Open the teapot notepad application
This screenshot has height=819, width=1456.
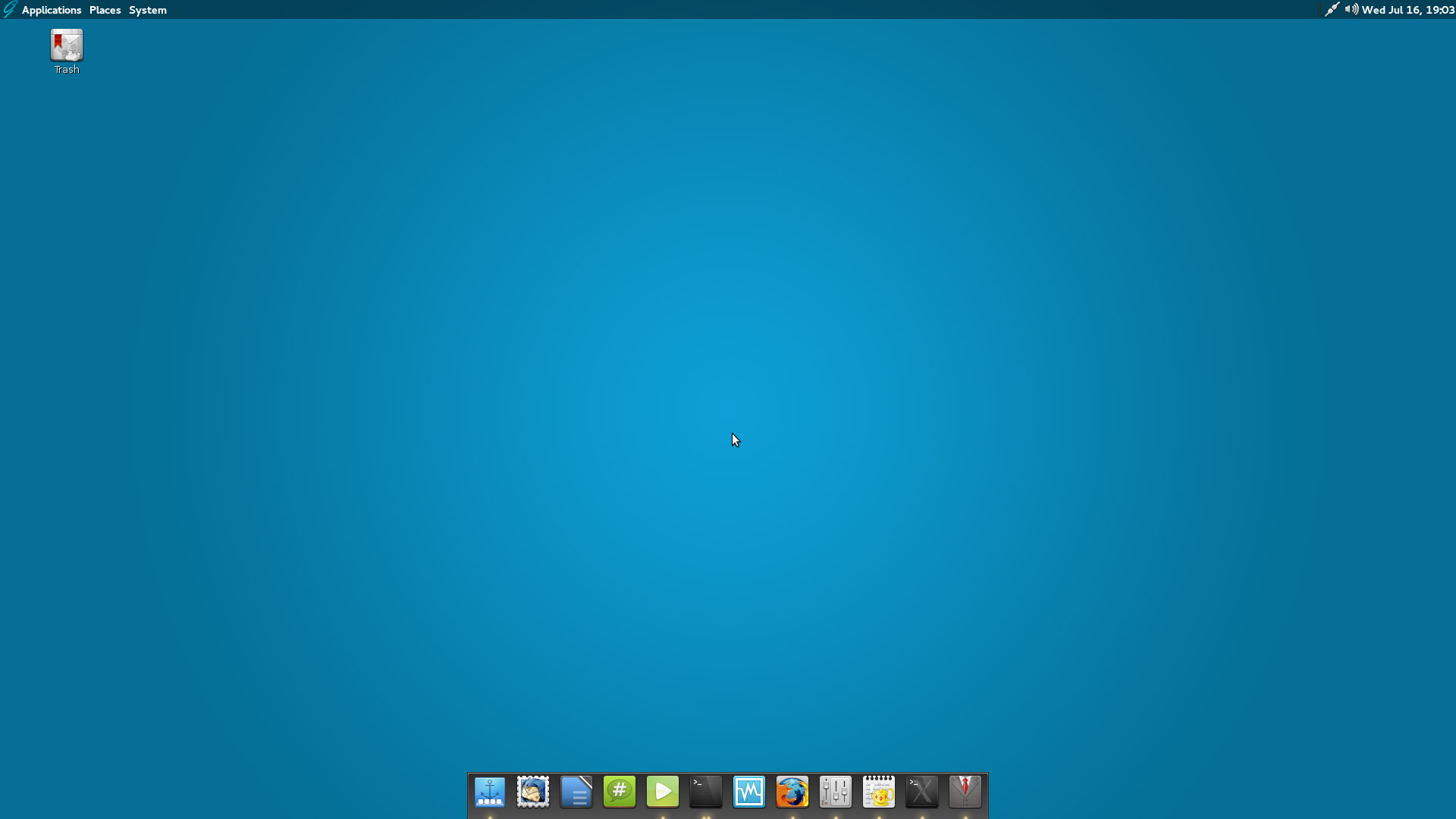[879, 792]
